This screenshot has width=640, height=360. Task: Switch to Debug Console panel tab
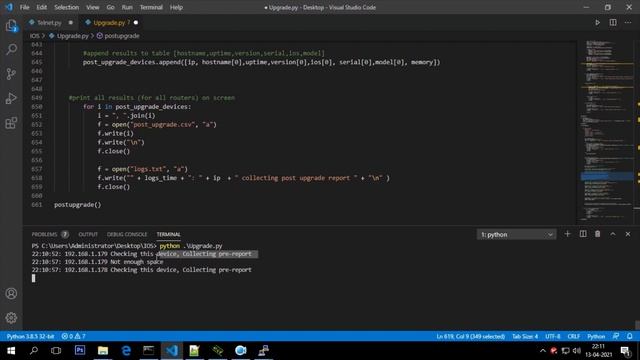coord(127,234)
